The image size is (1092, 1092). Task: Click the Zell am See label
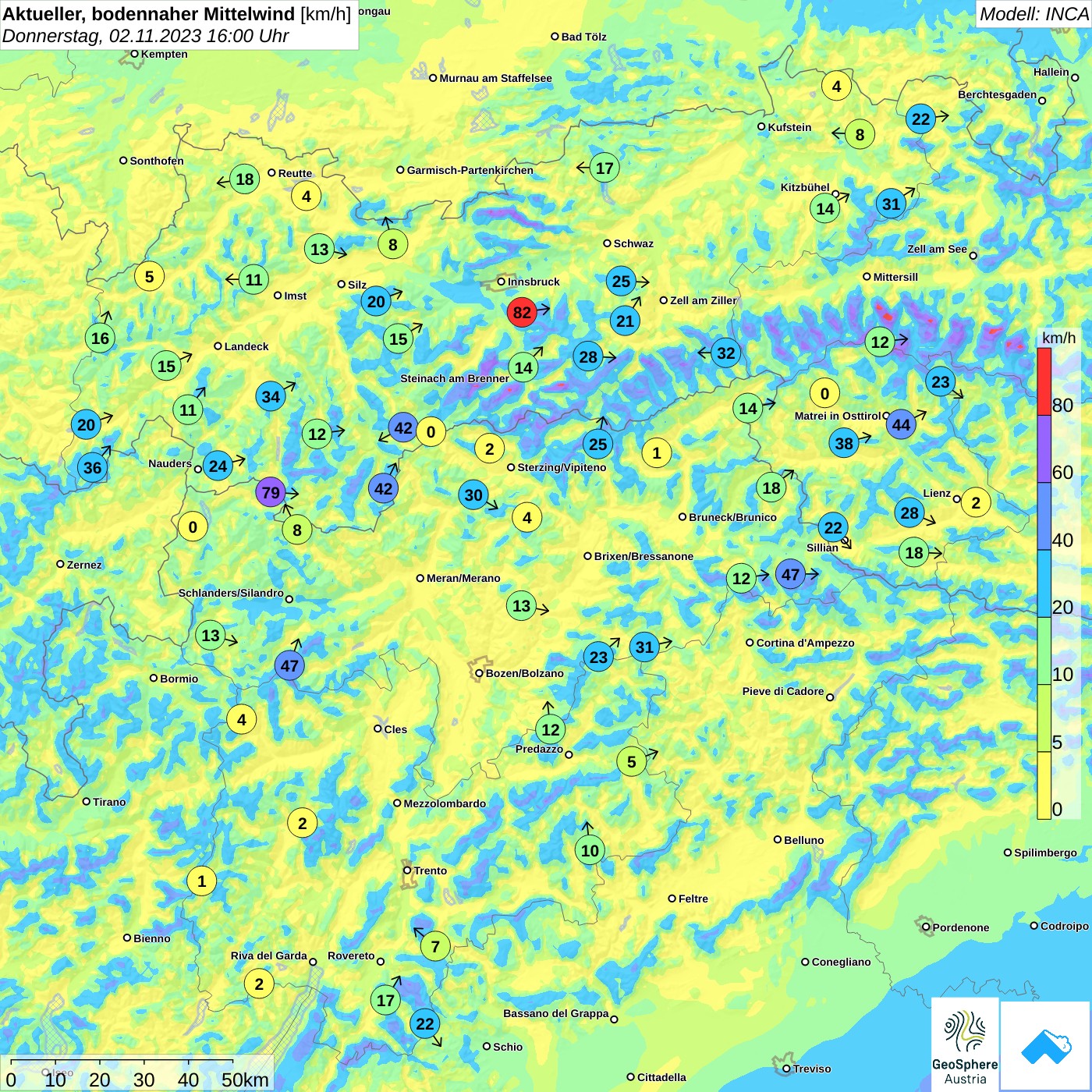point(937,249)
